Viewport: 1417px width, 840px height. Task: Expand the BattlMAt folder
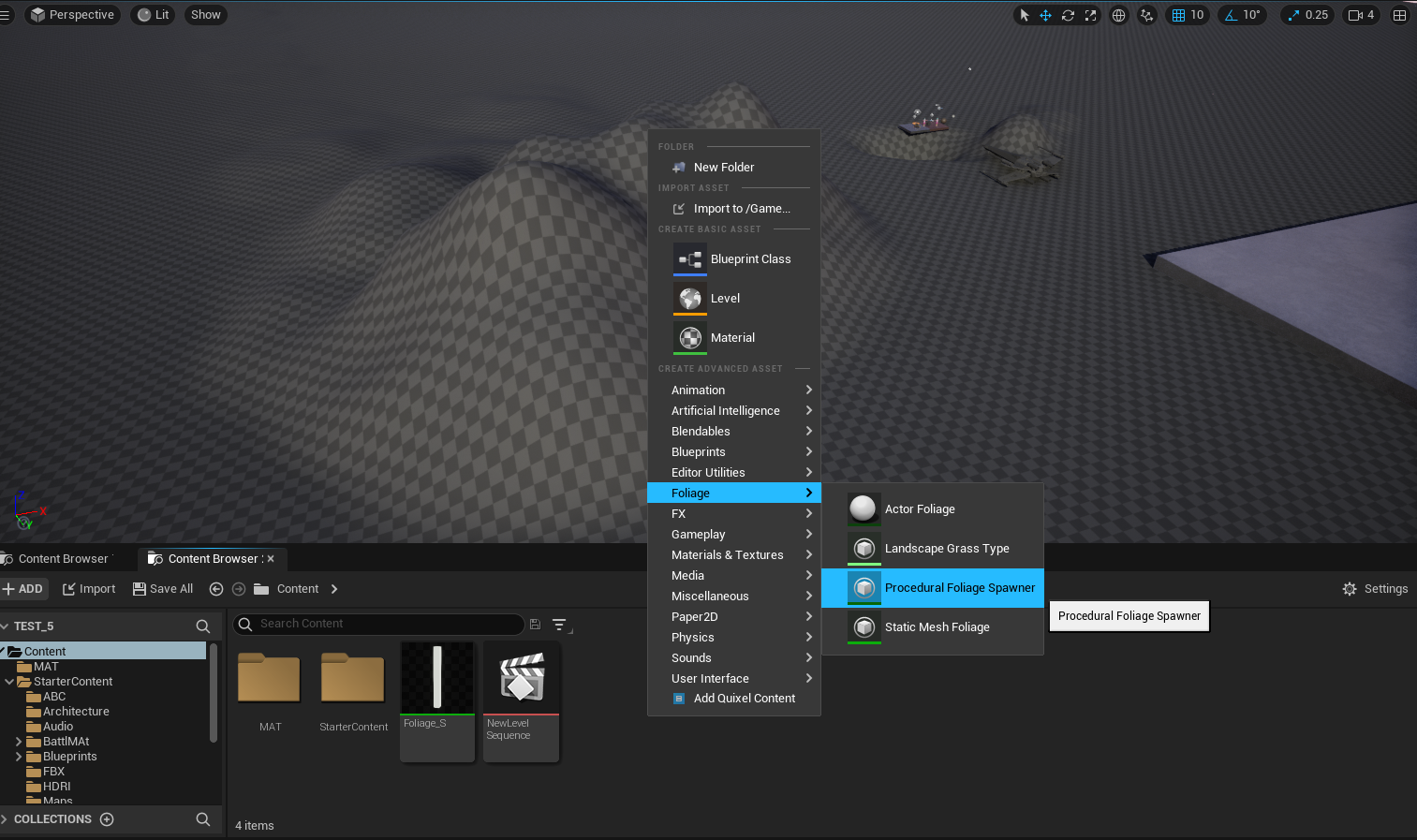[x=19, y=742]
